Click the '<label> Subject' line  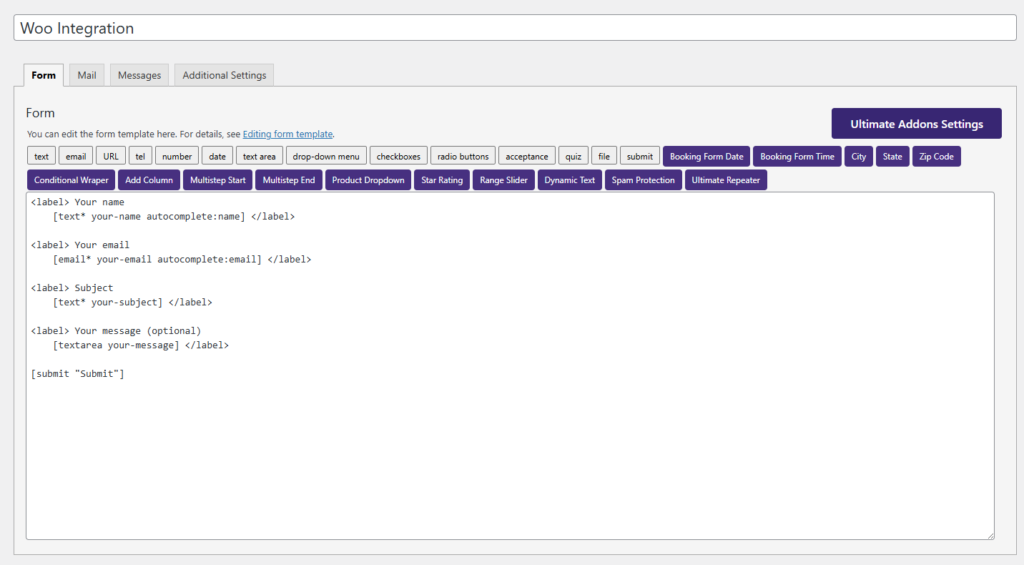point(72,287)
